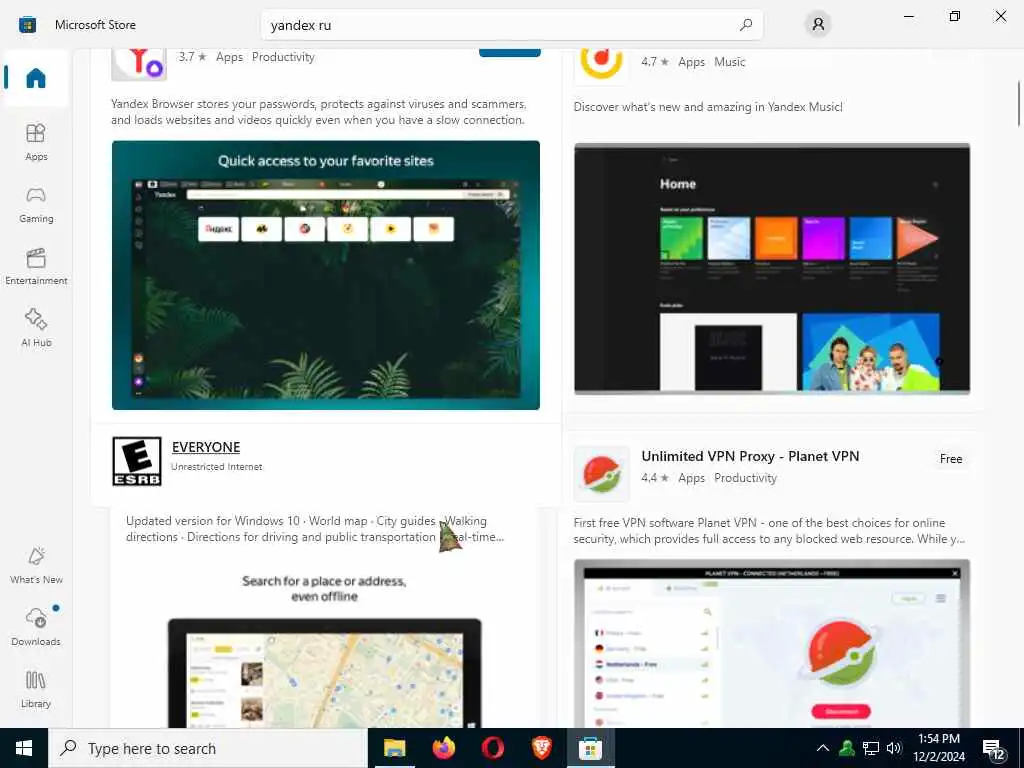Open the Entertainment section
1024x768 pixels.
(x=36, y=266)
